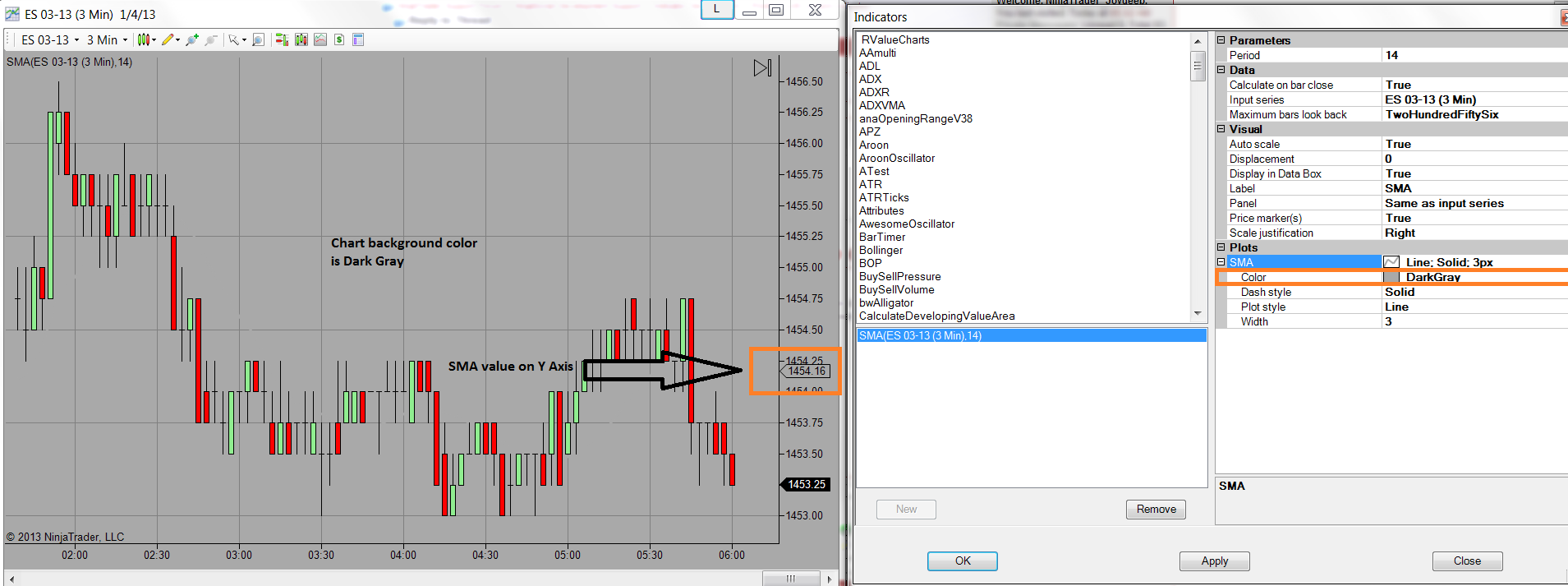The width and height of the screenshot is (1568, 586).
Task: Select Bollinger in indicator list
Action: [x=881, y=250]
